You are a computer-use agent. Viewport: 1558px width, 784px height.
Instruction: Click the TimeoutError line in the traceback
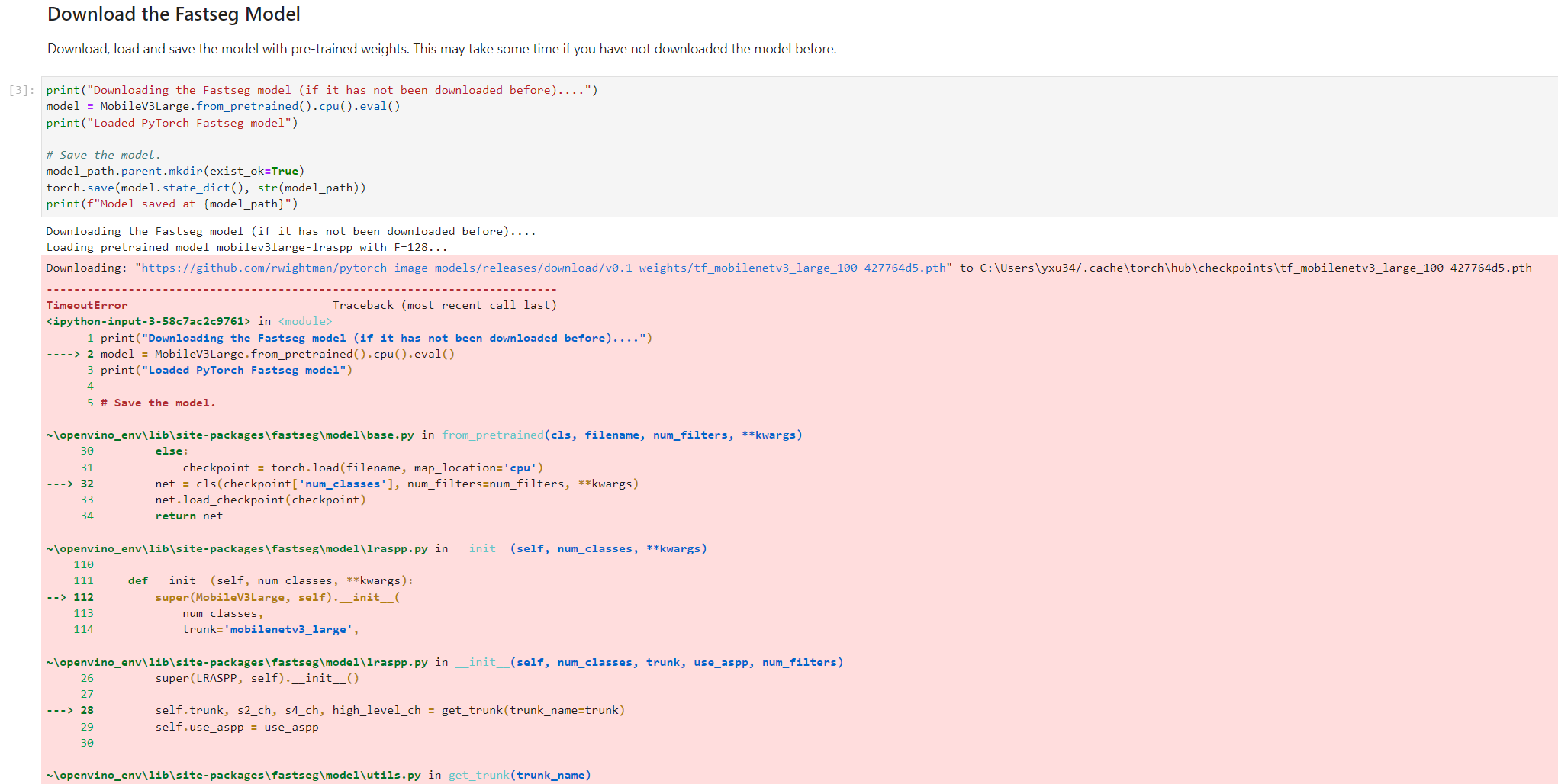click(86, 304)
